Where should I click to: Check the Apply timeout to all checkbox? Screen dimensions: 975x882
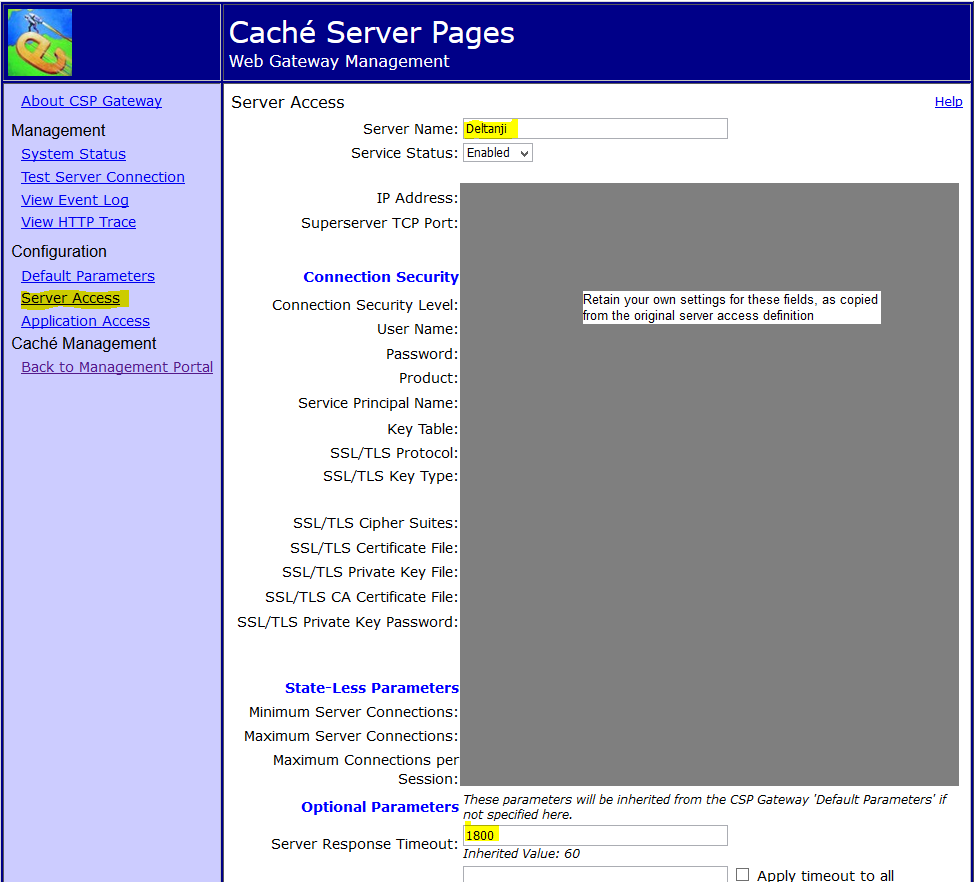pyautogui.click(x=742, y=874)
